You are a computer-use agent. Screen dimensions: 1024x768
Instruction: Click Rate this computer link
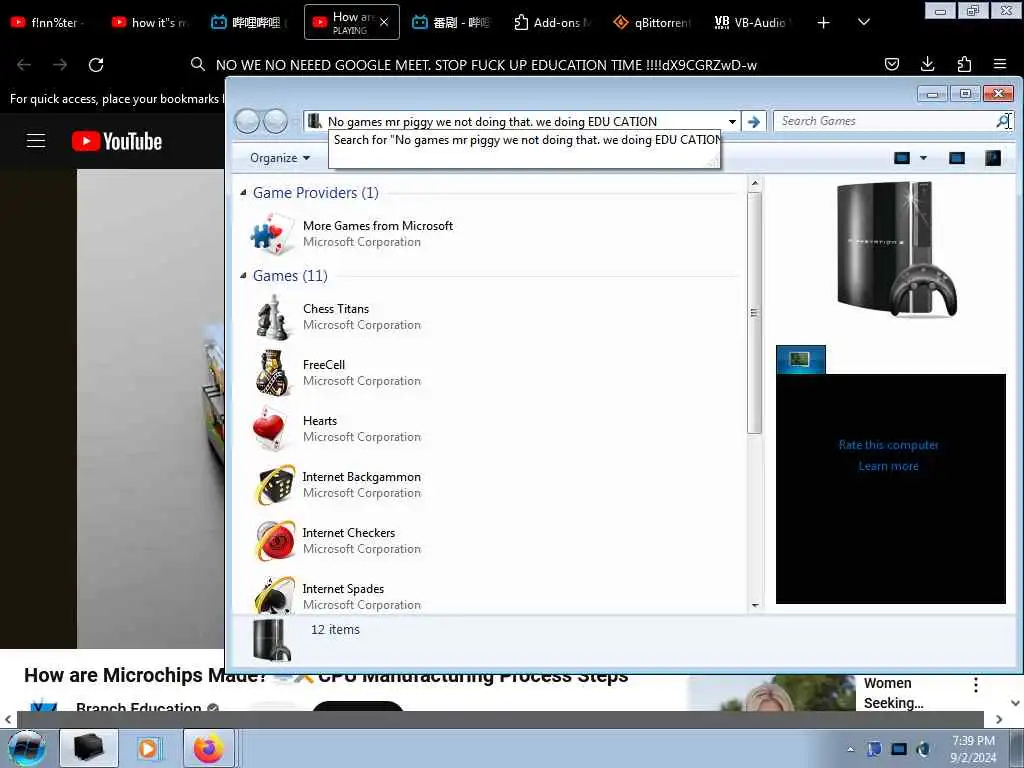pos(888,445)
